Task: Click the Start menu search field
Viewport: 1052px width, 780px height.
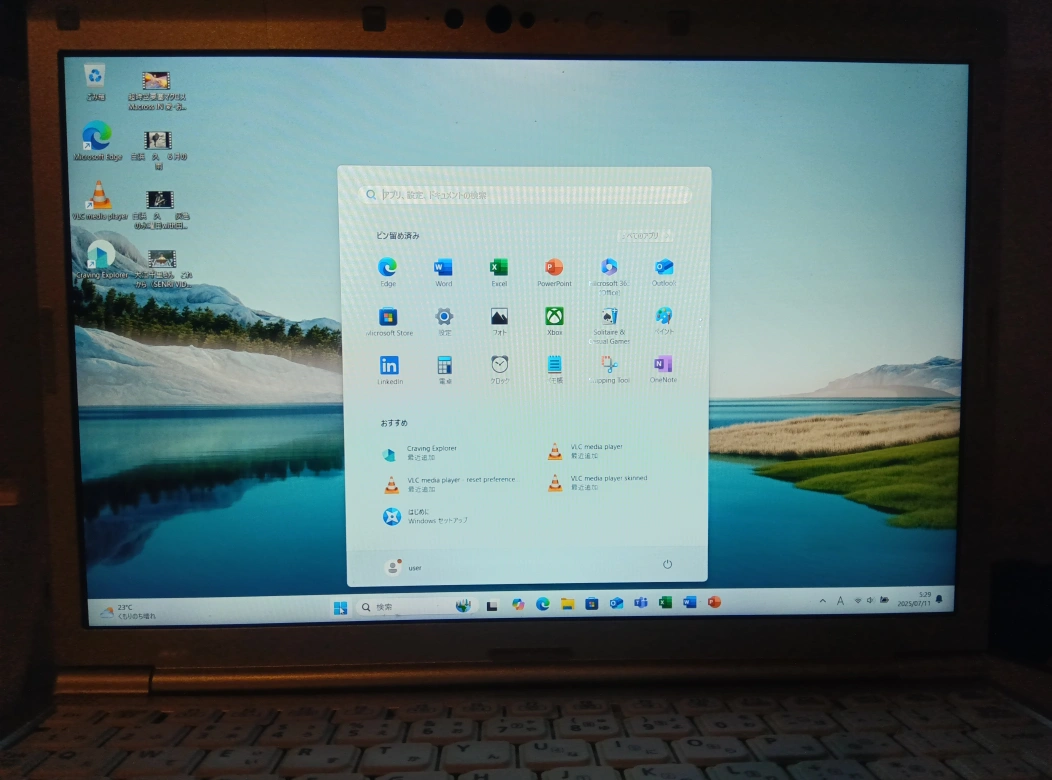Action: pos(526,195)
